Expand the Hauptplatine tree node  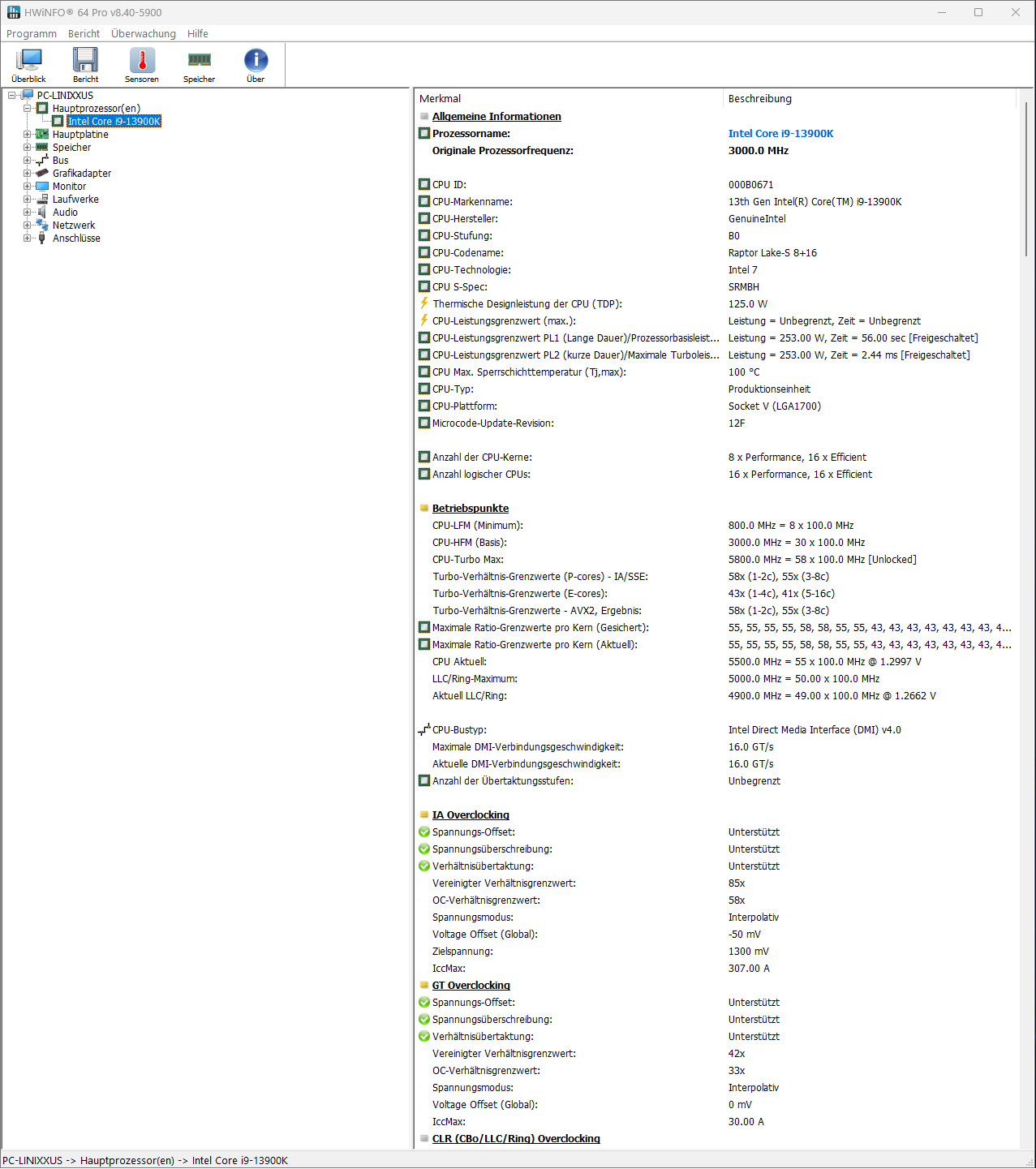[27, 134]
